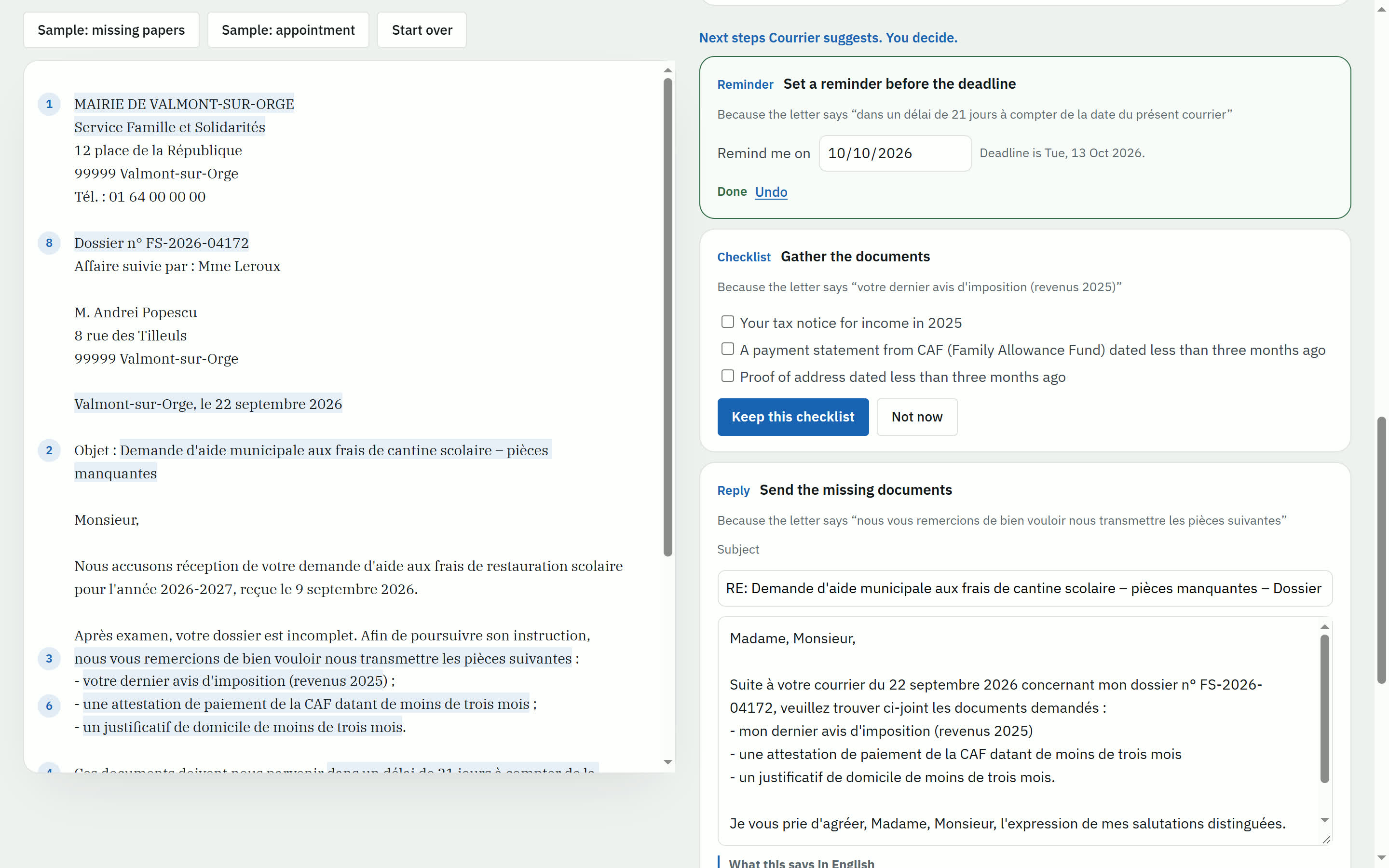Screen dimensions: 1389x868
Task: Click the reply textarea scrollbar thumb
Action: [x=1325, y=708]
